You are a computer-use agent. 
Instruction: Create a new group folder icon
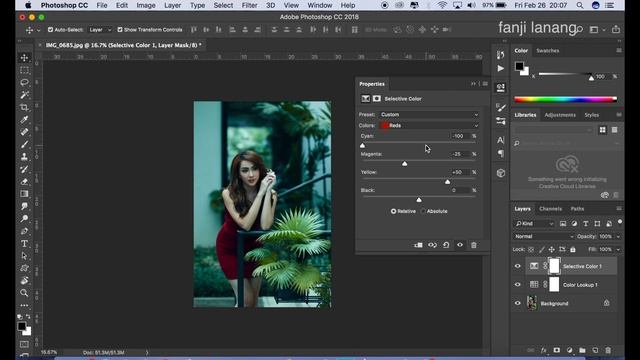tap(582, 350)
